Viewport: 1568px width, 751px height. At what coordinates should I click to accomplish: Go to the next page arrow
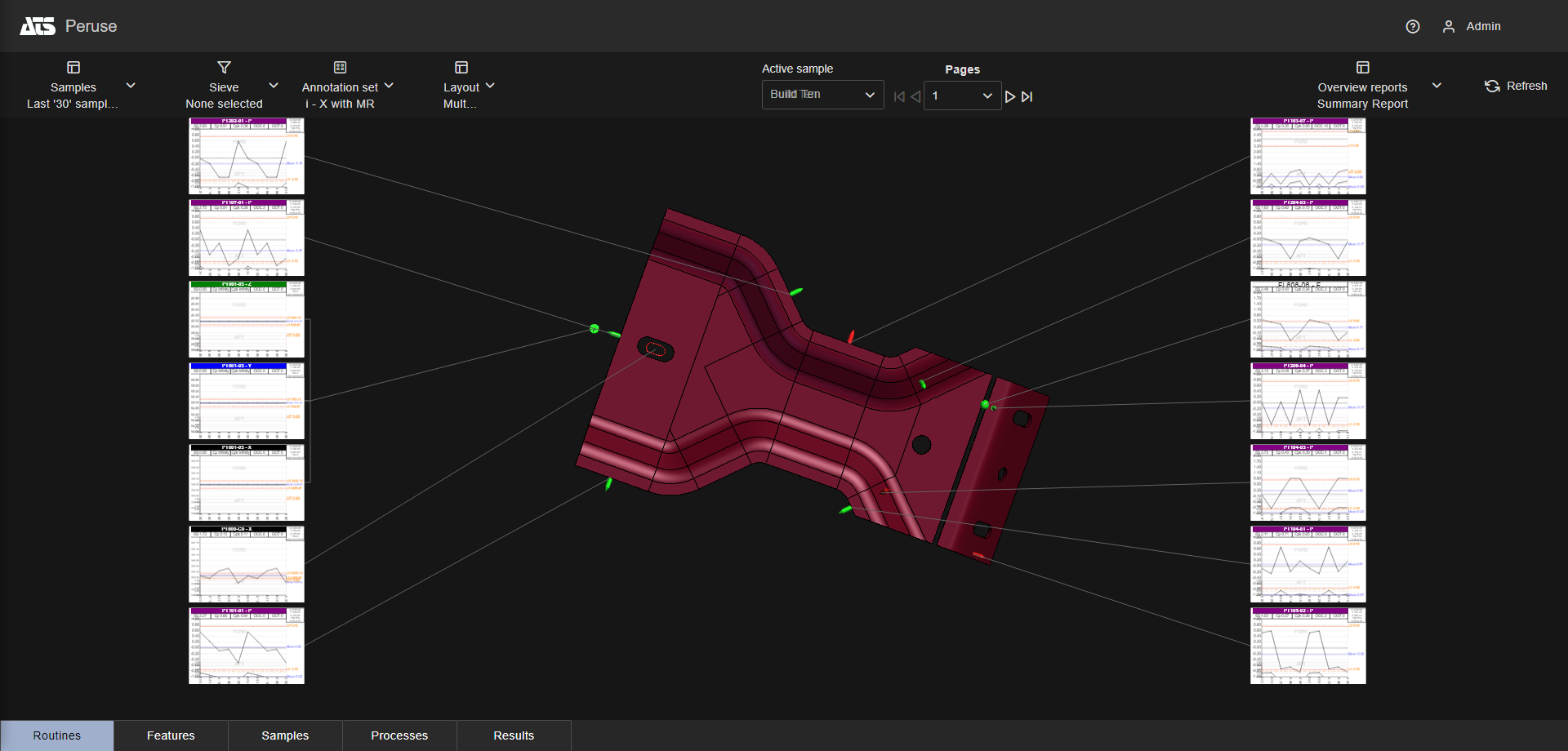point(1010,96)
